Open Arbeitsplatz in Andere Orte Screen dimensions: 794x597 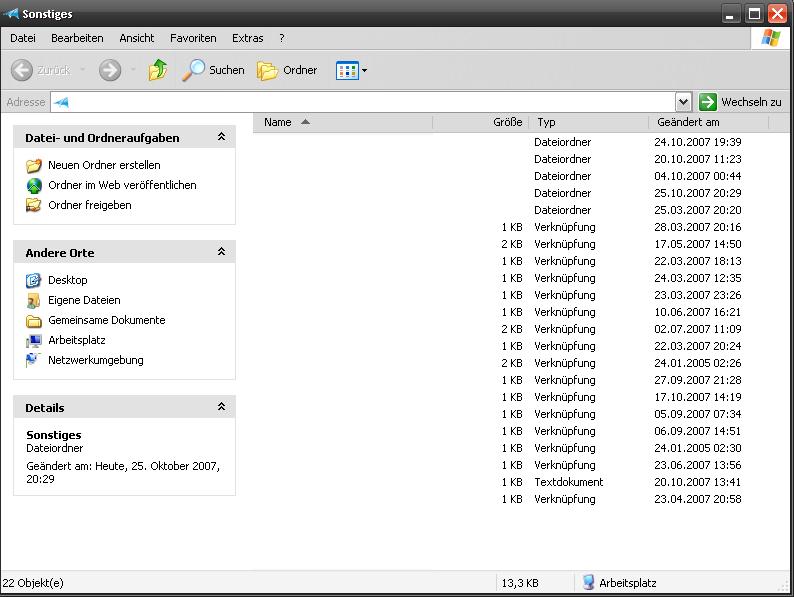point(76,340)
